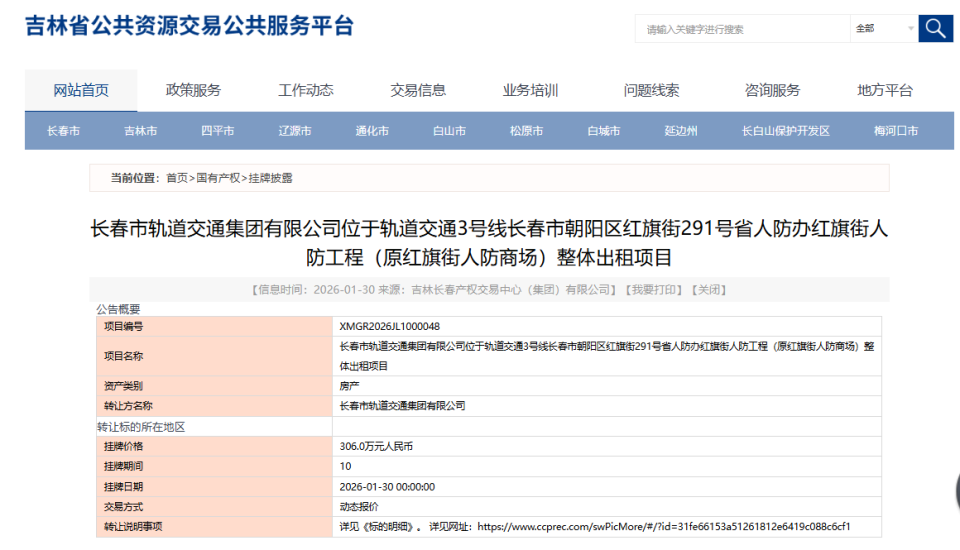Type in the keyword search field
The image size is (960, 550).
coord(741,29)
